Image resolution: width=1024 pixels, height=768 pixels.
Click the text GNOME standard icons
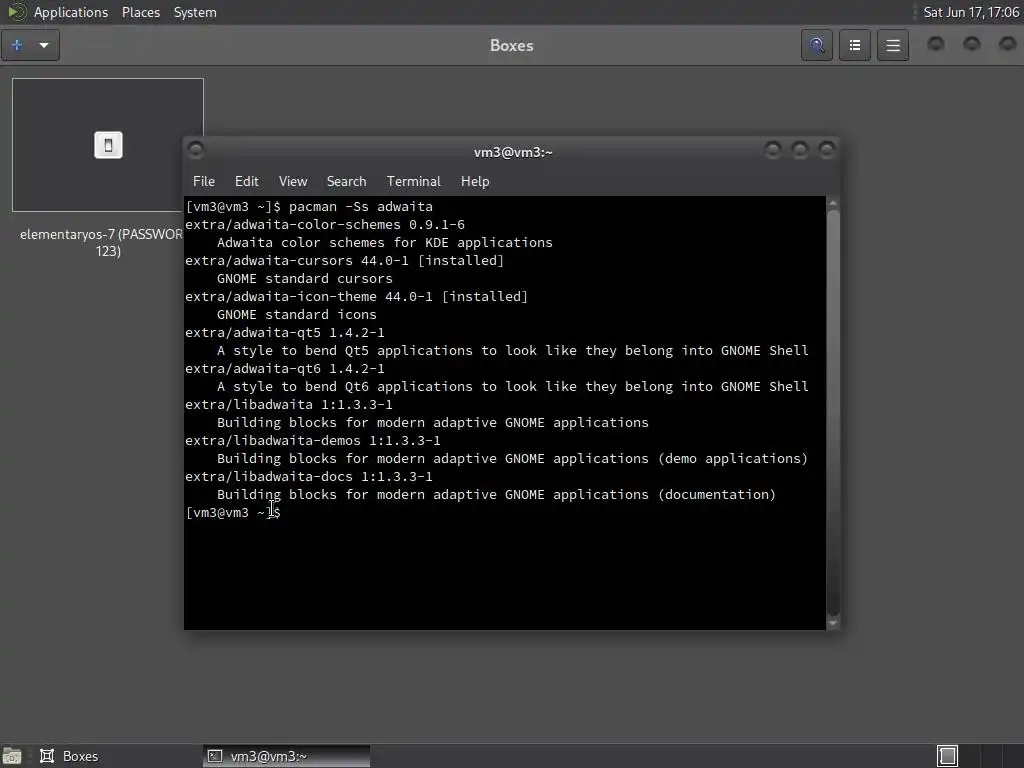(297, 314)
